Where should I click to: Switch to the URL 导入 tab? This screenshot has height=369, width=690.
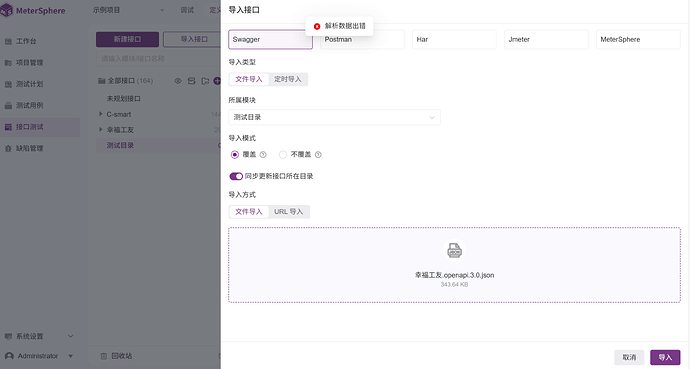point(289,212)
